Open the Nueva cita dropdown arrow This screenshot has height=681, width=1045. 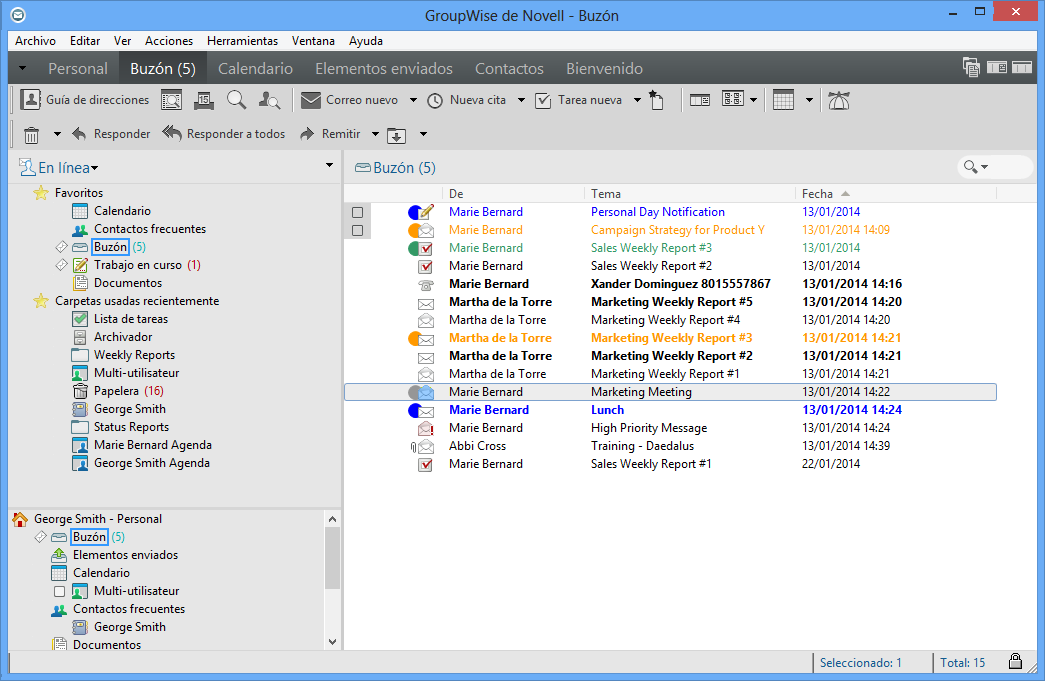pyautogui.click(x=521, y=101)
